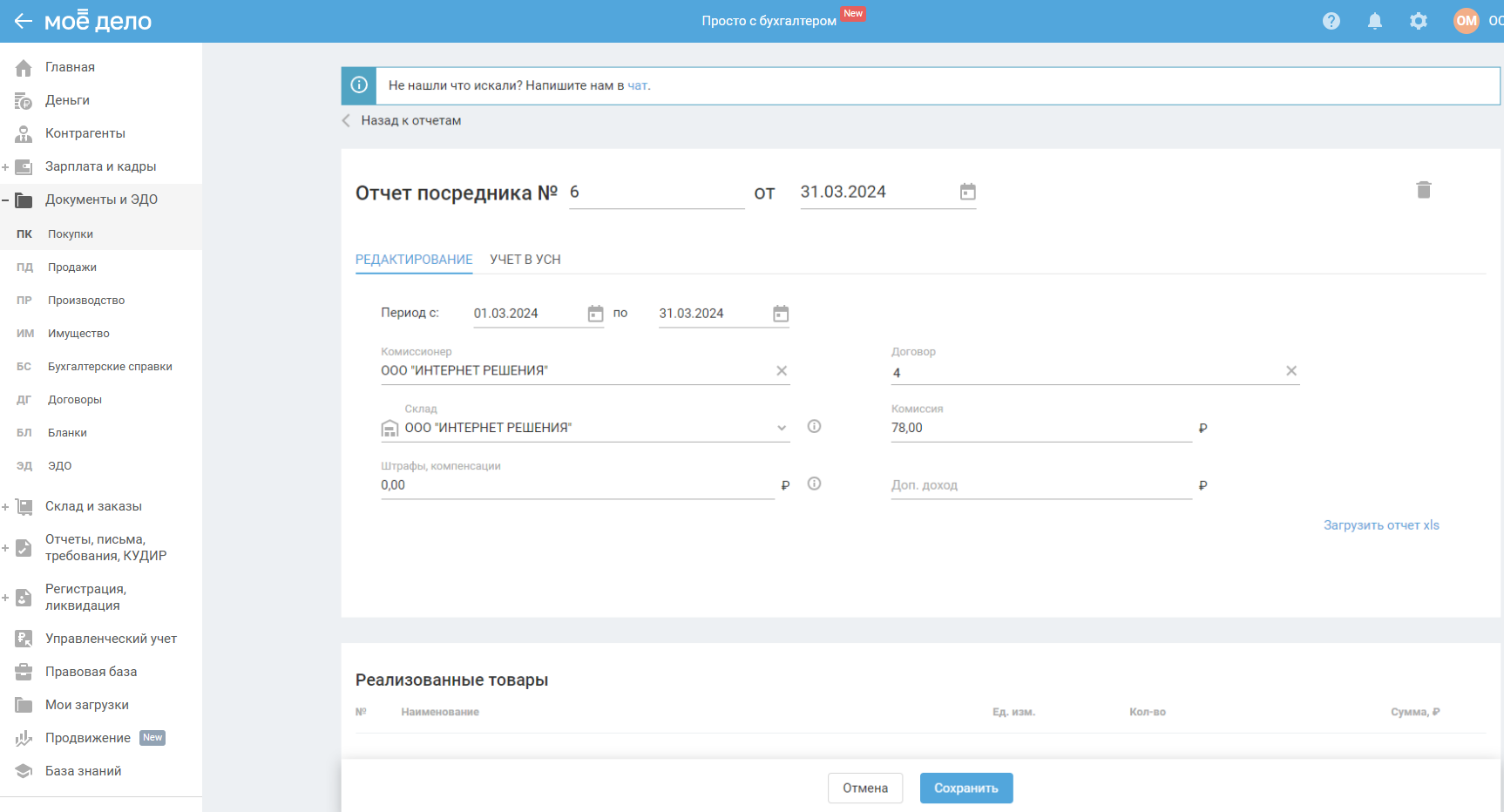Delete the report with trash icon
This screenshot has width=1504, height=812.
click(1424, 190)
